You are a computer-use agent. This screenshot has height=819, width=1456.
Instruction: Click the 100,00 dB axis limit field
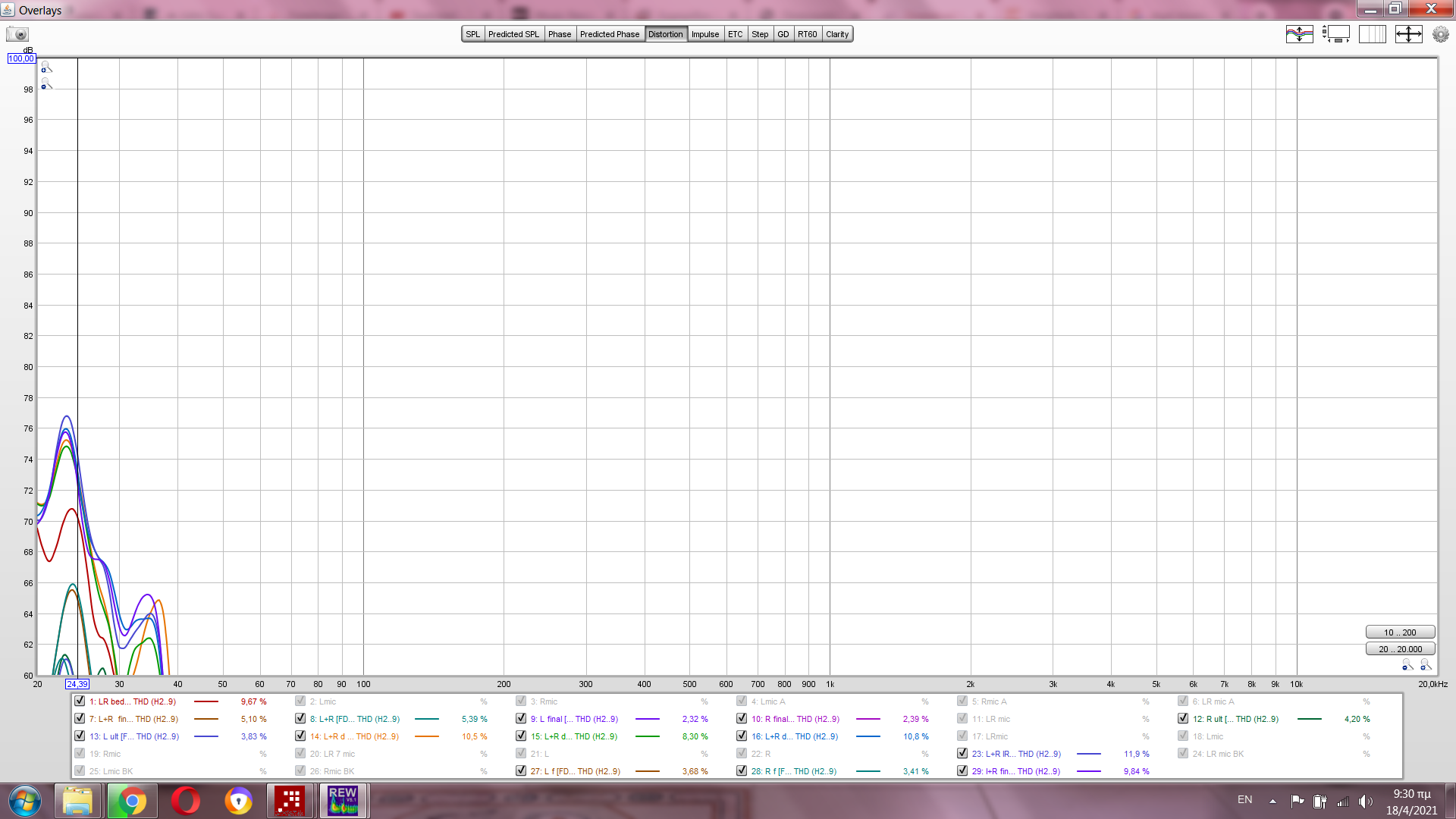[x=21, y=58]
